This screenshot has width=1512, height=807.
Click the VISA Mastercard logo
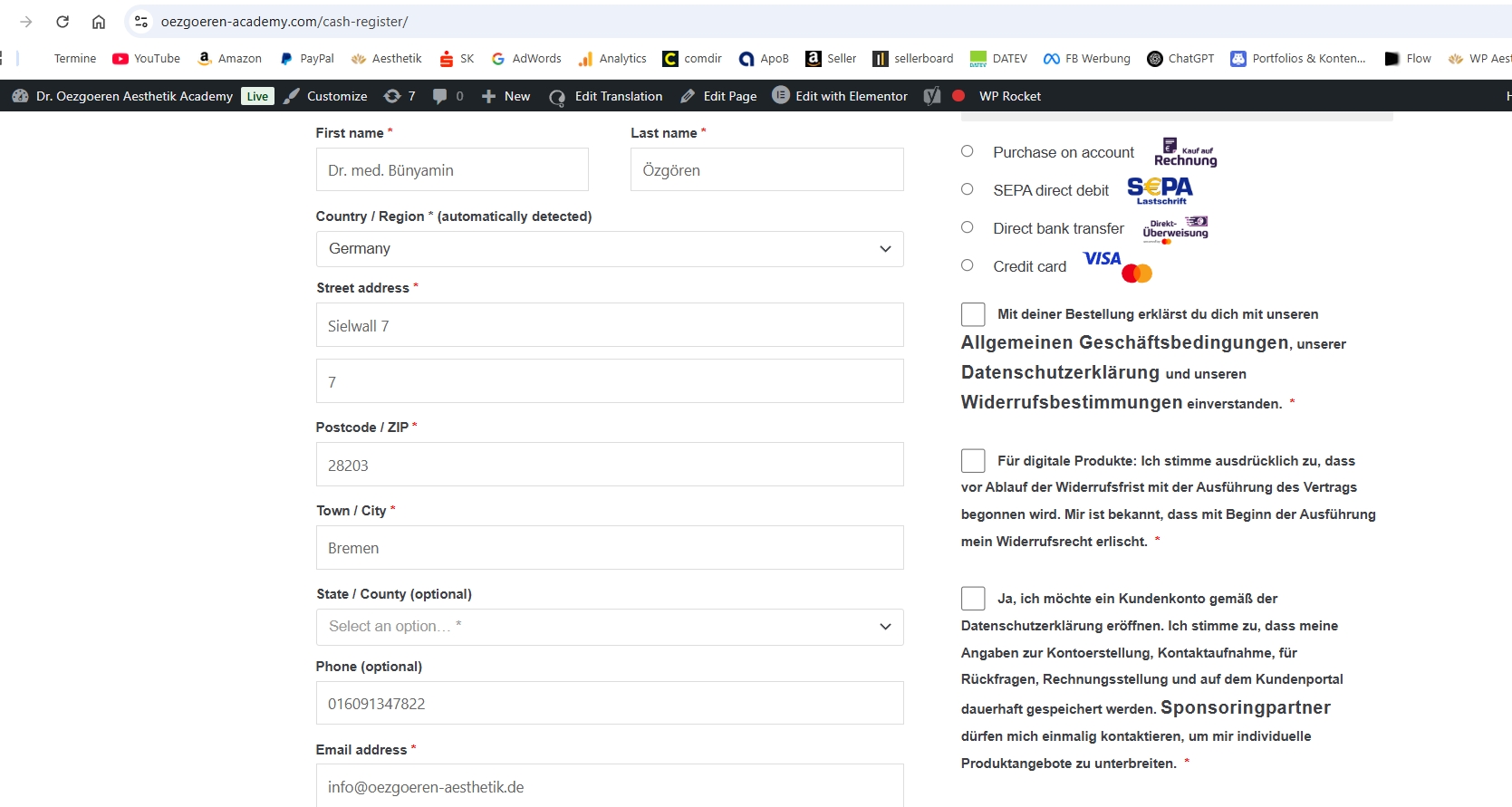[x=1118, y=266]
